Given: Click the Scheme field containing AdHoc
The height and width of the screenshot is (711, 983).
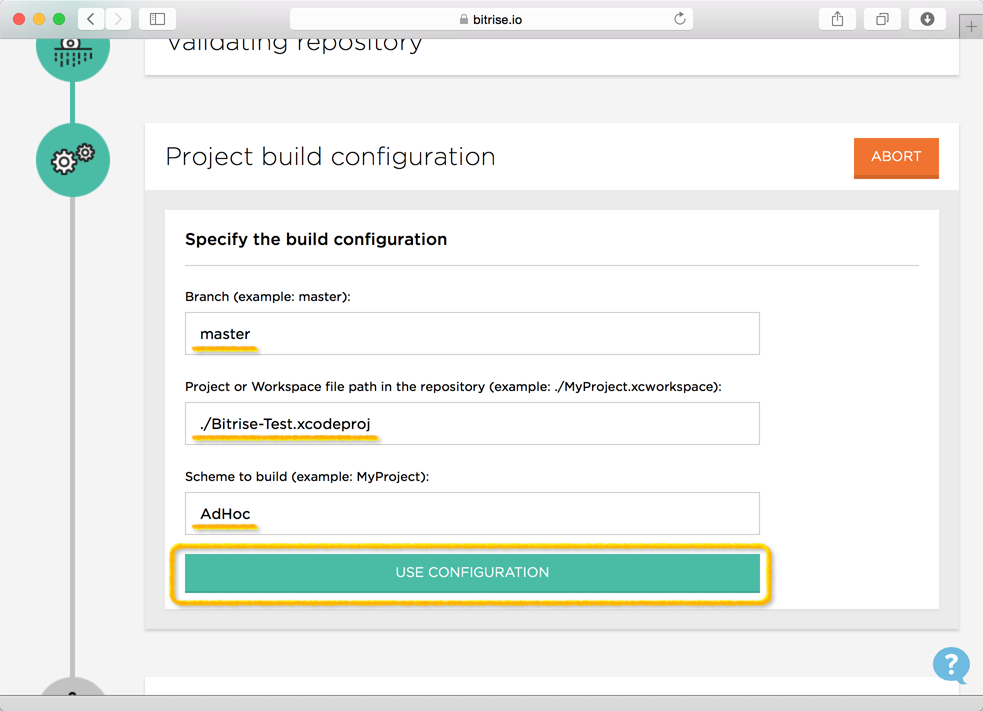Looking at the screenshot, I should (x=472, y=514).
